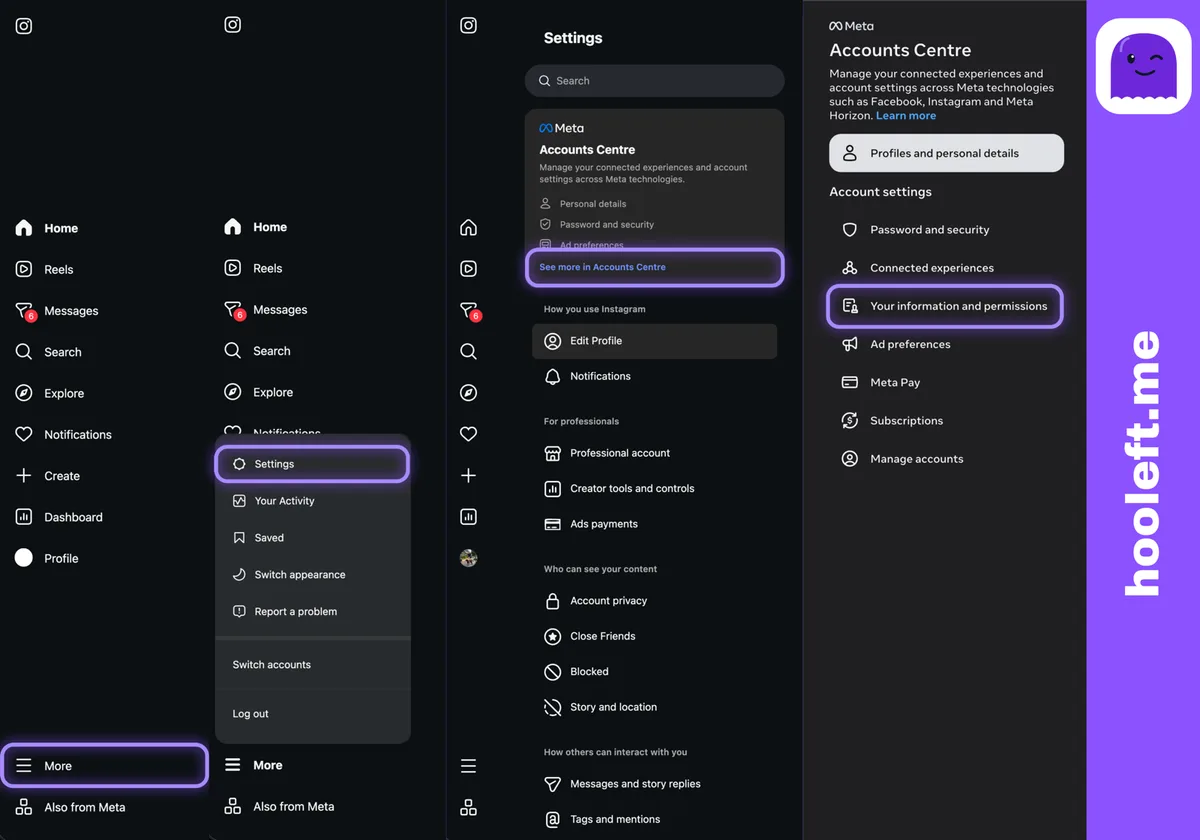Screen dimensions: 1200x840
Task: Open Notifications in the leftmost labeled sidebar
Action: click(x=63, y=434)
